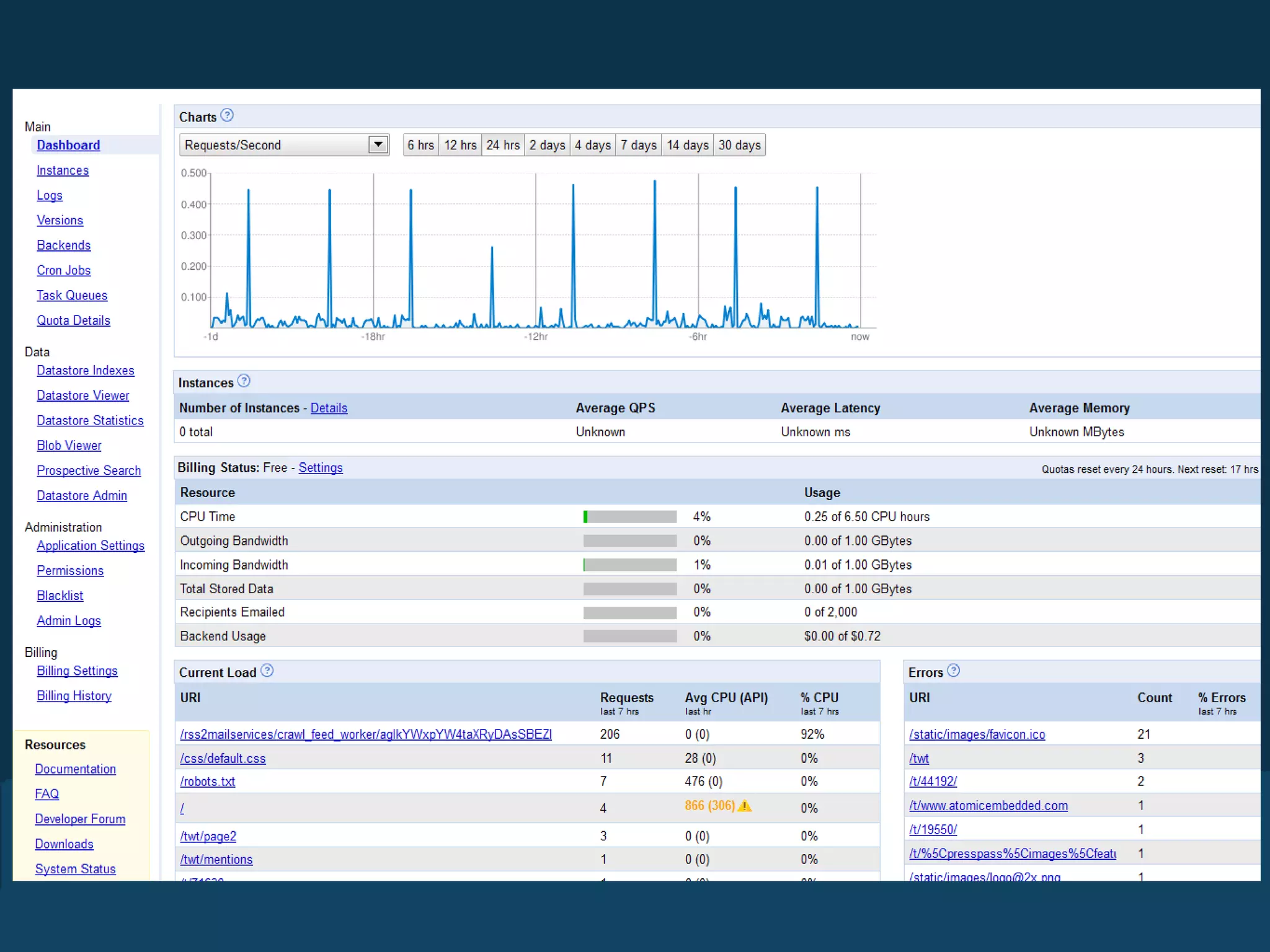1270x952 pixels.
Task: Open System Status under Resources
Action: [x=76, y=869]
